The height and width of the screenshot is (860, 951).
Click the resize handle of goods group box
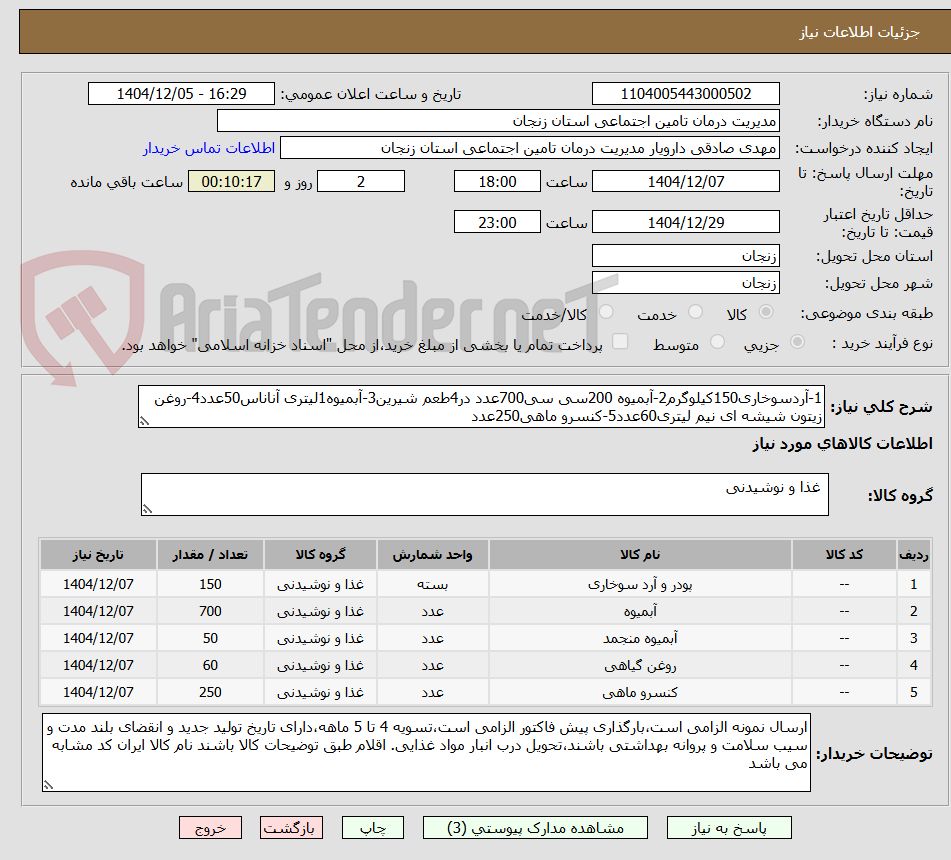[147, 509]
